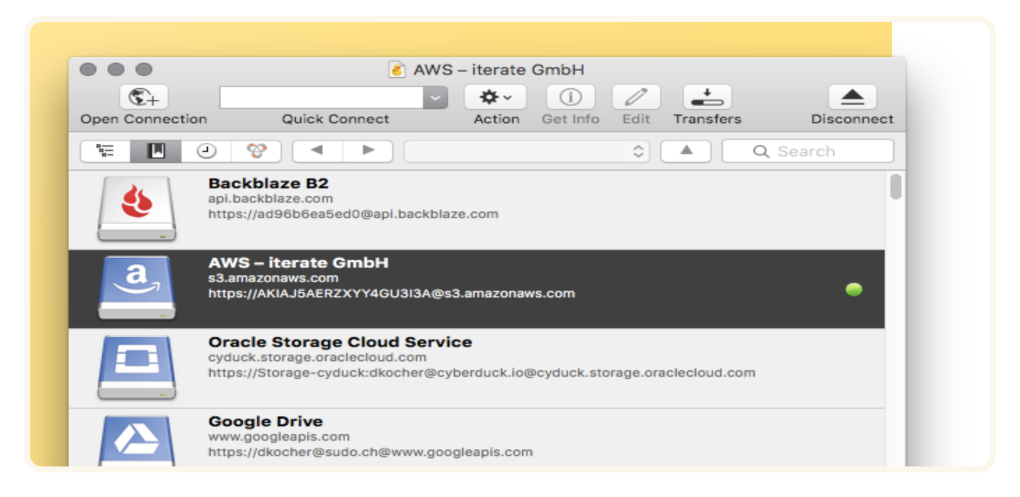Click into the Search field
Screen dimensions: 1020x497
807,151
